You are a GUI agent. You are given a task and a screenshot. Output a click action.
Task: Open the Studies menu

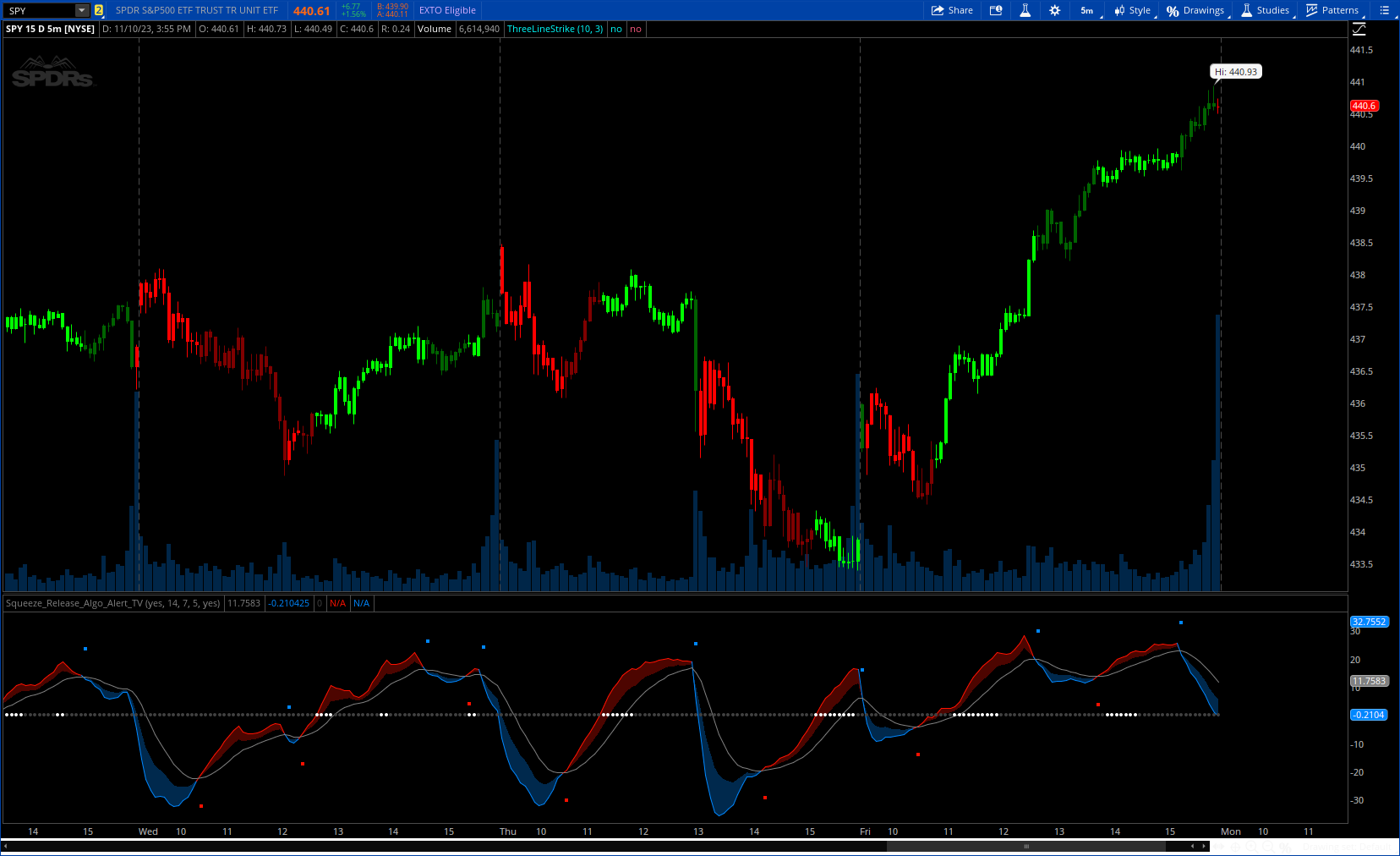pyautogui.click(x=1266, y=10)
